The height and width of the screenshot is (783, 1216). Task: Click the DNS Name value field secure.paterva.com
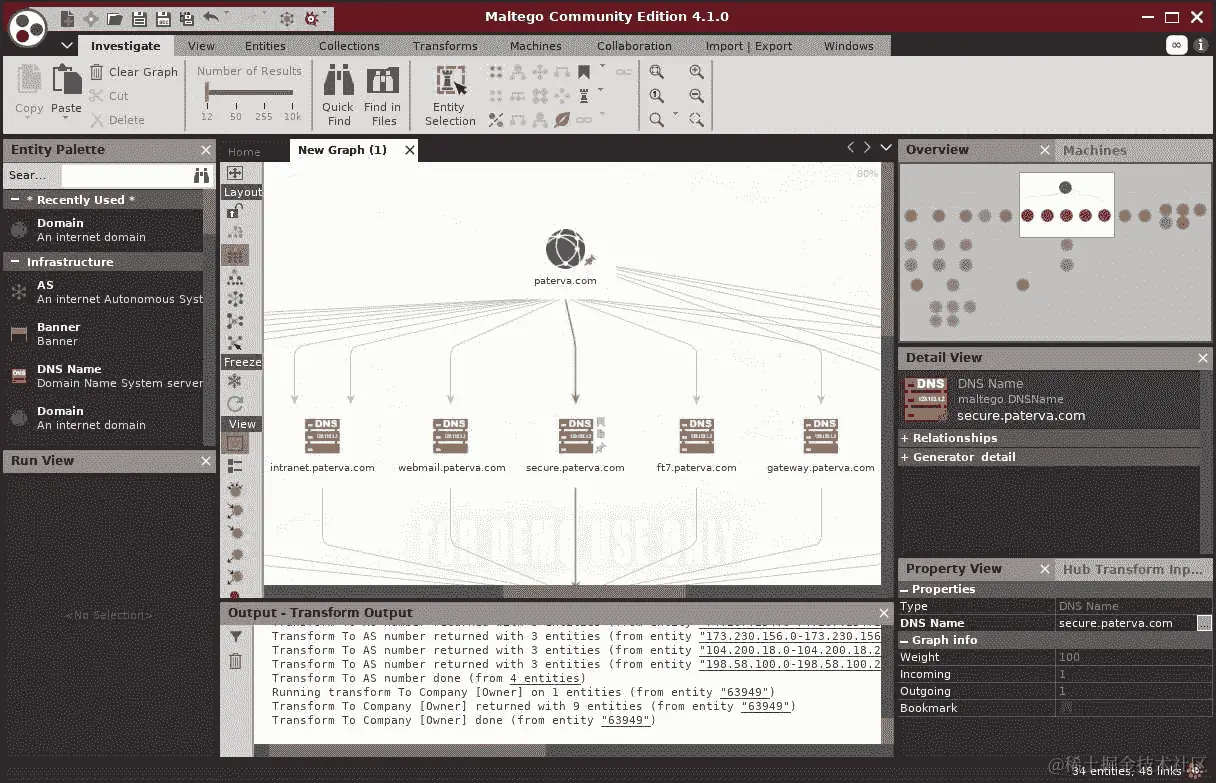[x=1125, y=623]
